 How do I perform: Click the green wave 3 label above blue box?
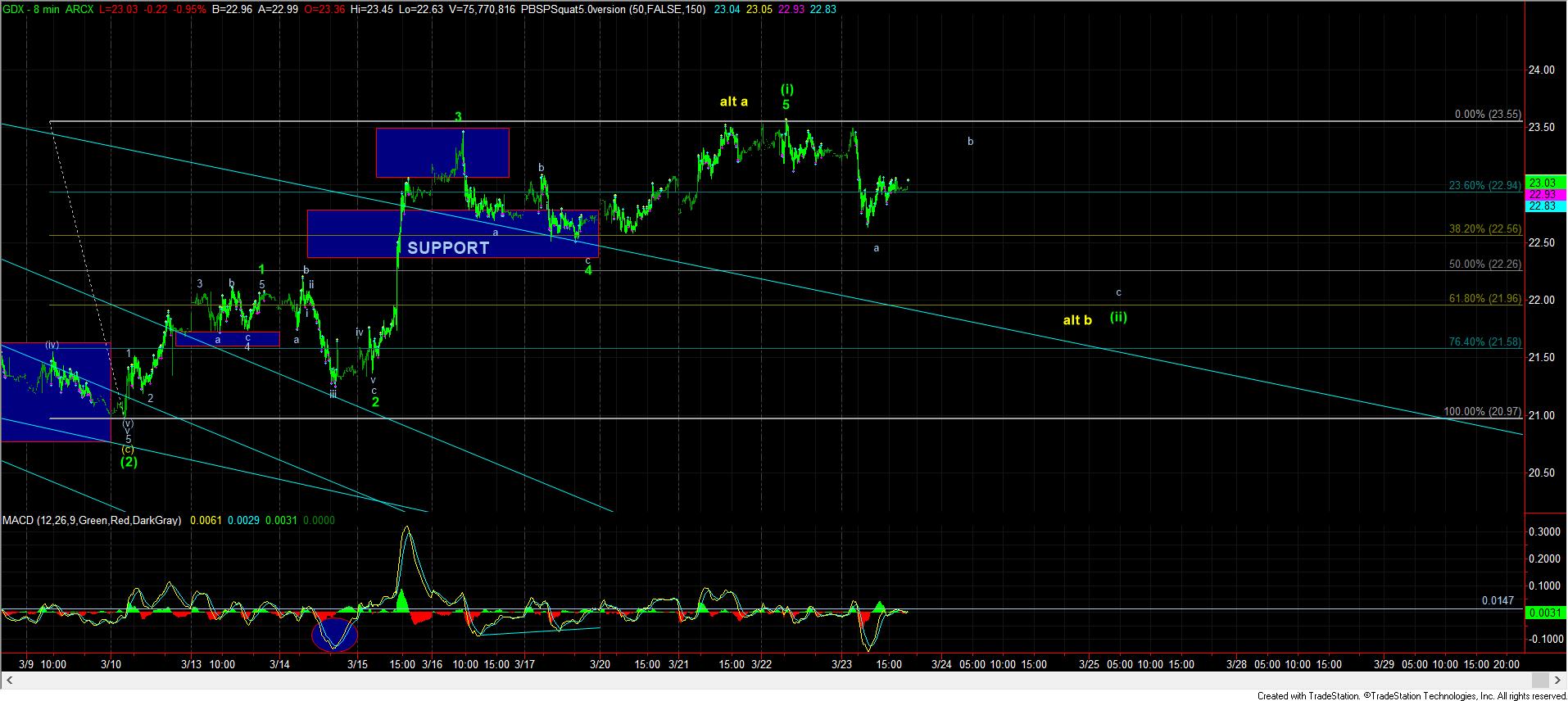click(459, 117)
